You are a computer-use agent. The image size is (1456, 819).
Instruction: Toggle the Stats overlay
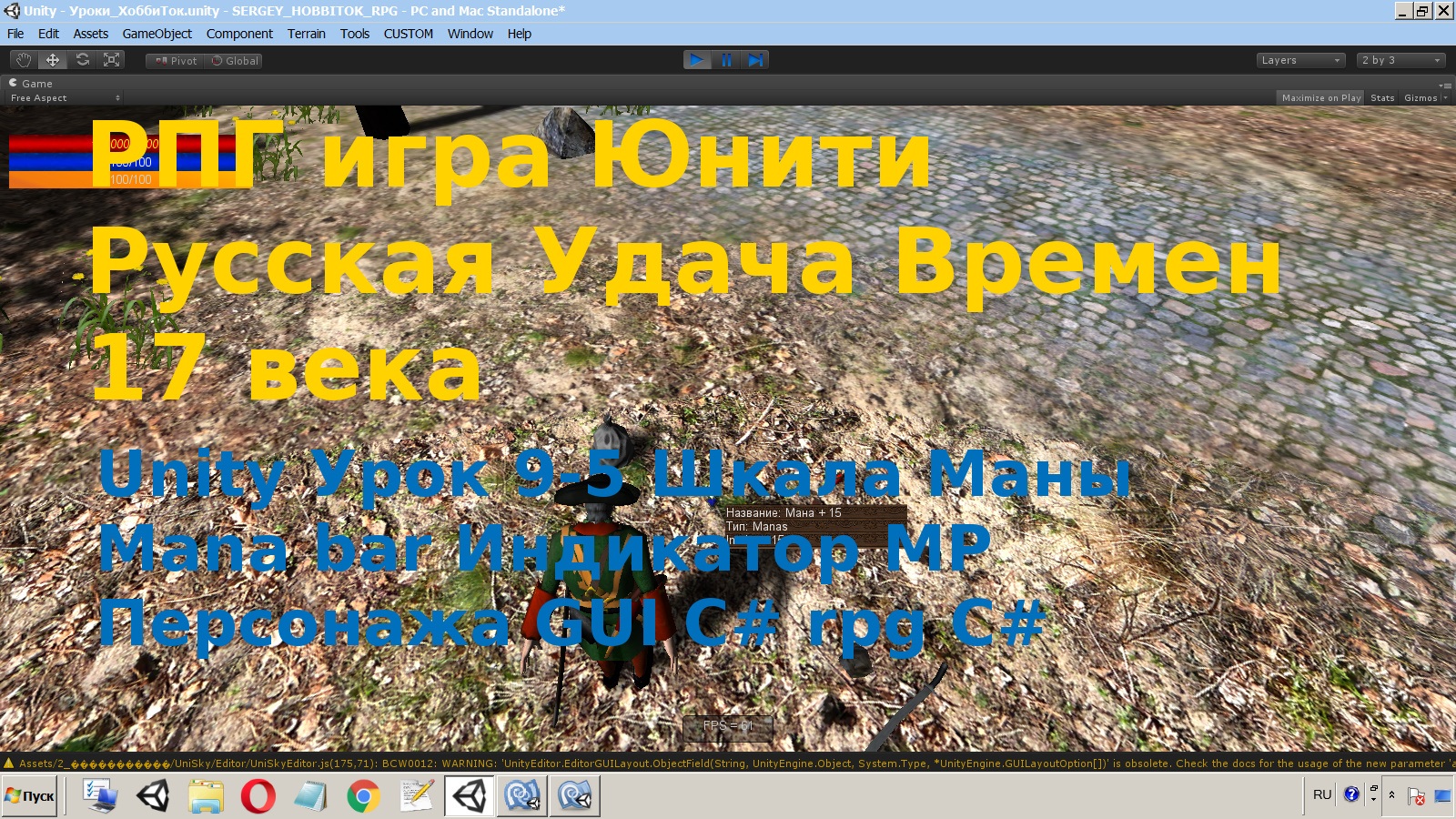(1382, 97)
